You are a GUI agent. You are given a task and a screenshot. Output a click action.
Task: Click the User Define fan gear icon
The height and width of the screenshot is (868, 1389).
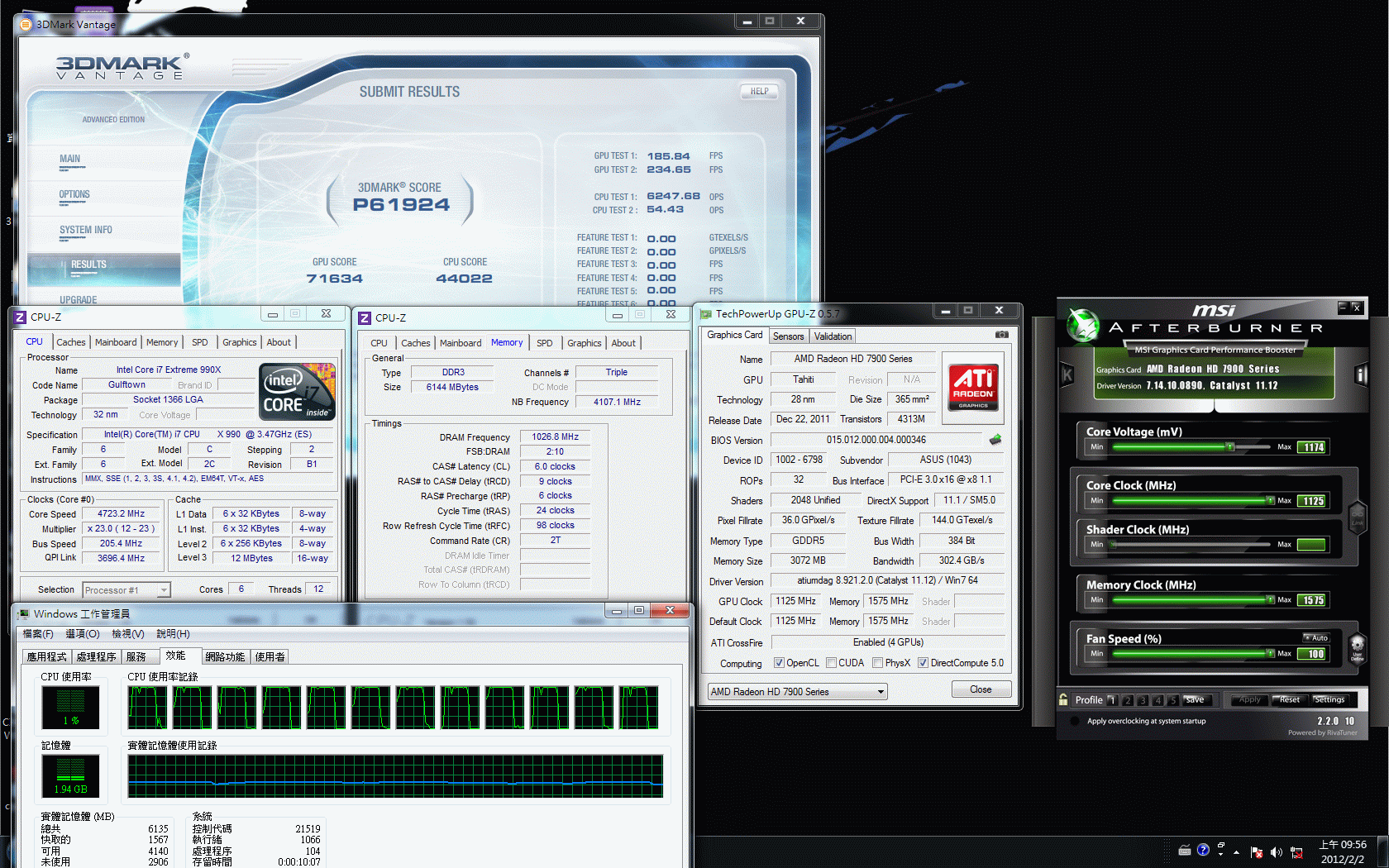click(1357, 647)
